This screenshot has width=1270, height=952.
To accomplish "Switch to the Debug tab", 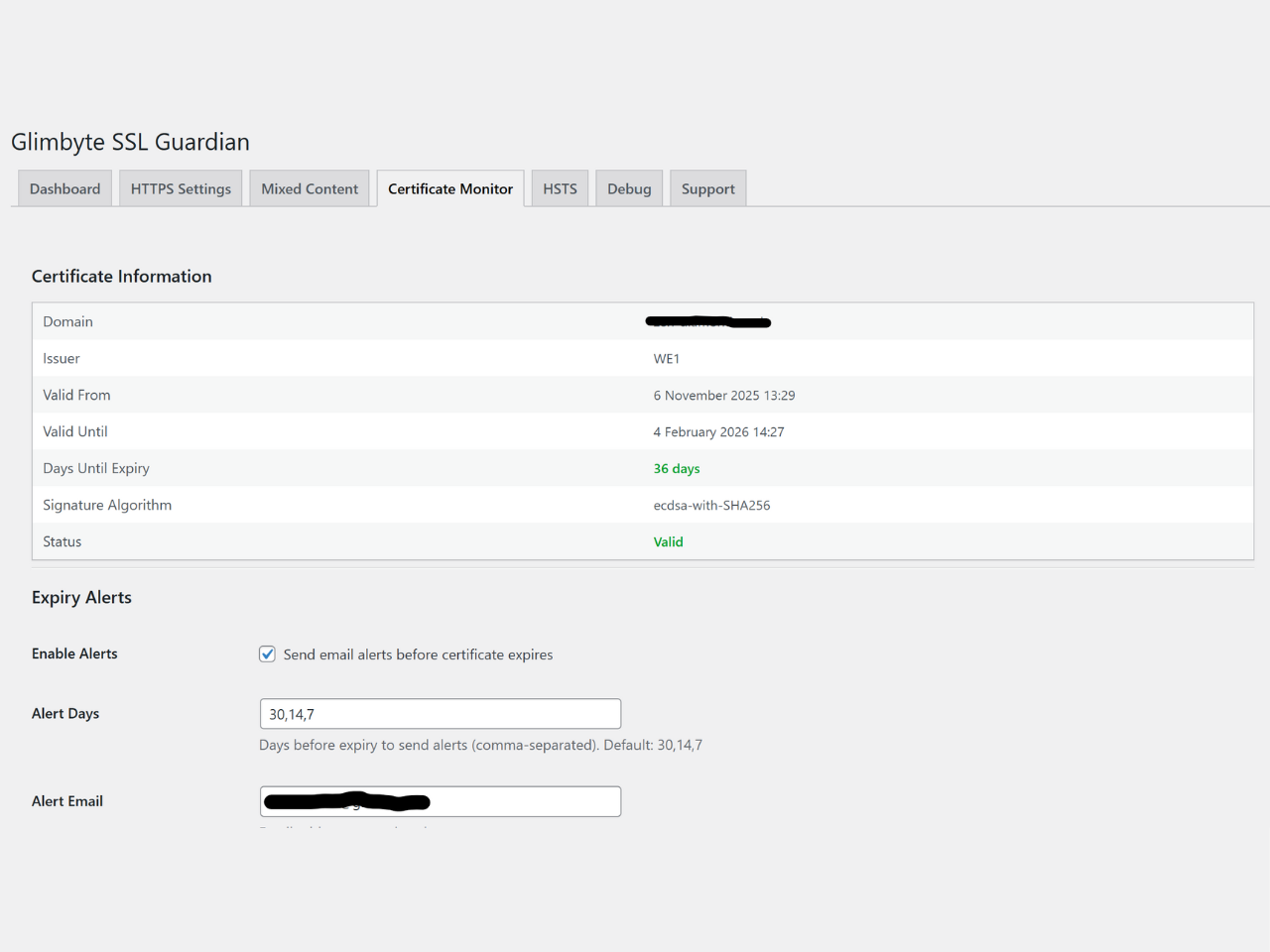I will (x=629, y=188).
